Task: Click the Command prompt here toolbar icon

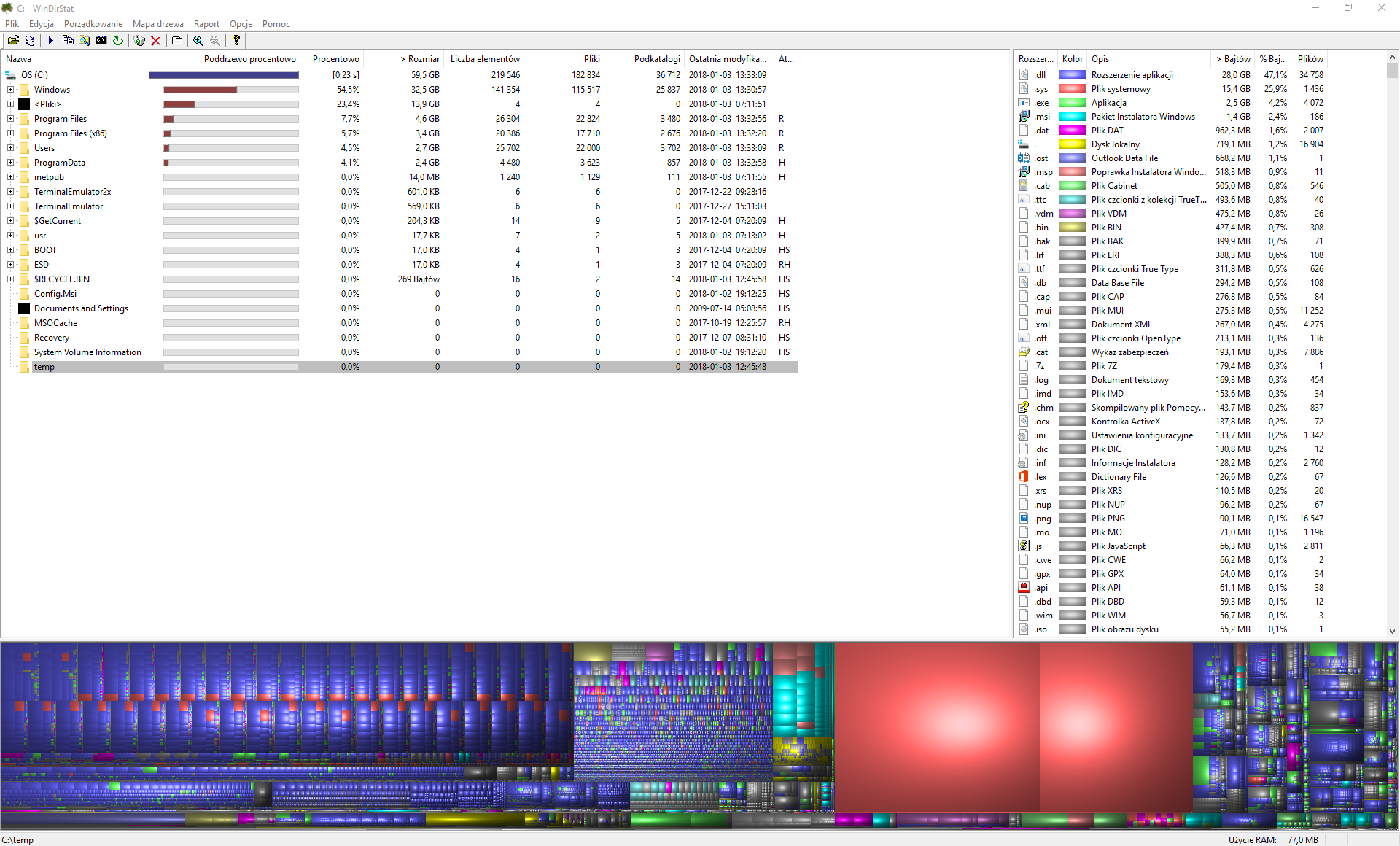Action: pos(101,41)
